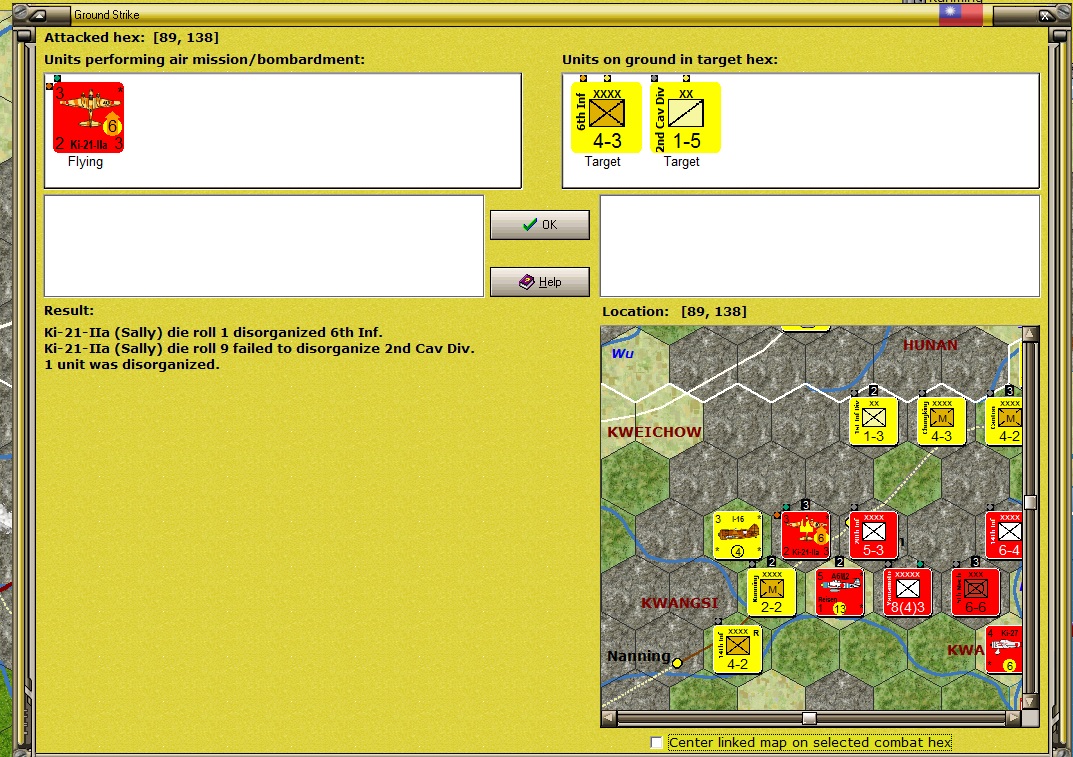Screen dimensions: 1073x757
Task: Select the 2nd Cav Div 1-5 target unit
Action: pos(685,117)
